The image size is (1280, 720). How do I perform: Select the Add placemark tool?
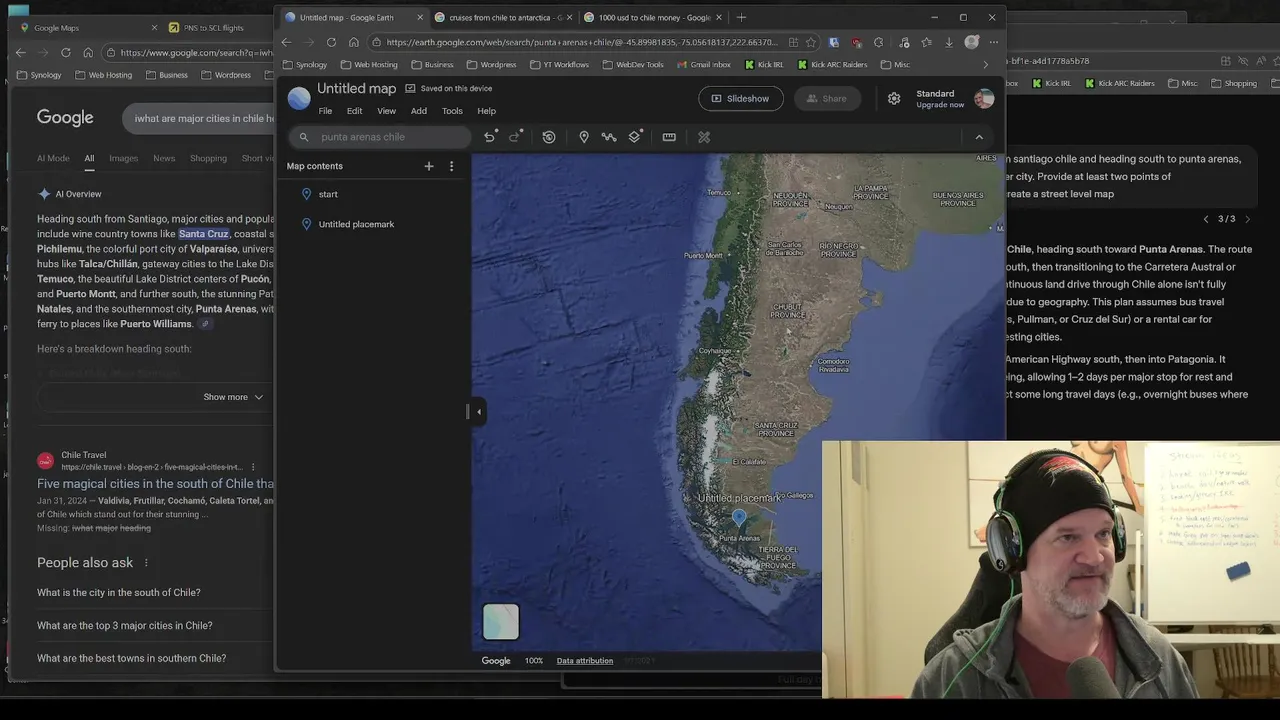click(x=584, y=137)
